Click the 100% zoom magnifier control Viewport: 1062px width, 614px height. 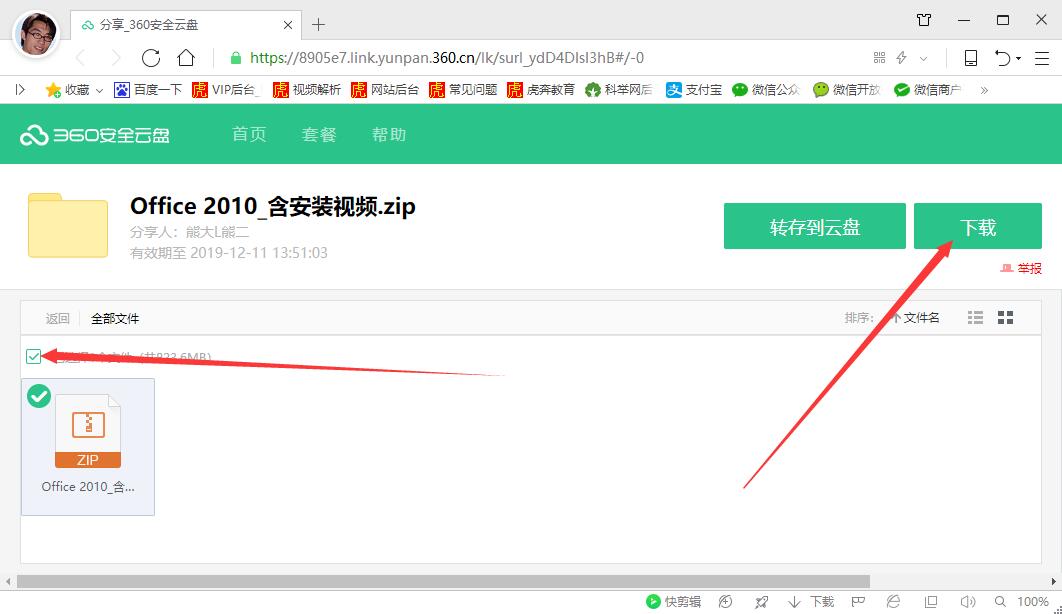pos(1021,602)
